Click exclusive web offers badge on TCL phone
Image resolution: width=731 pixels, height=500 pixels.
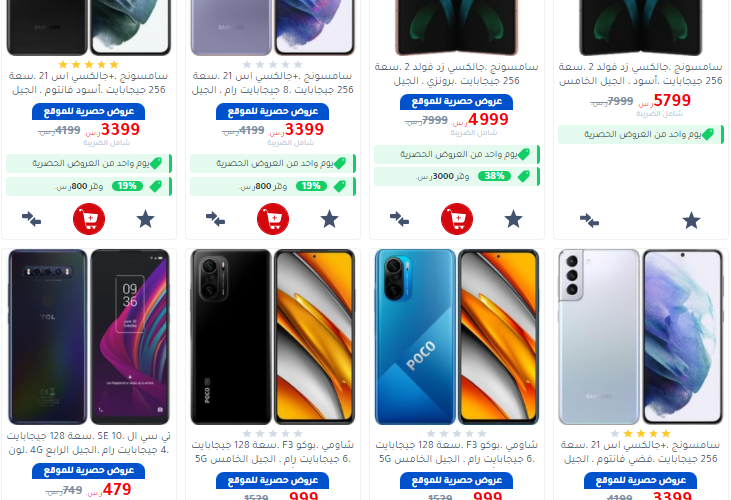click(x=89, y=471)
